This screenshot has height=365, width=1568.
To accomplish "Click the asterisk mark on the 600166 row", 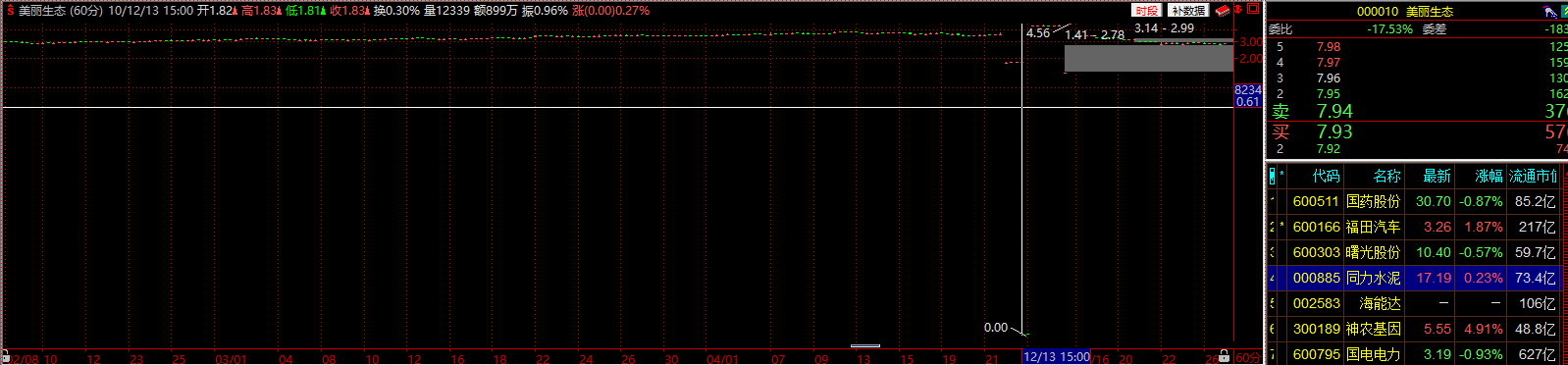I will (x=1281, y=227).
